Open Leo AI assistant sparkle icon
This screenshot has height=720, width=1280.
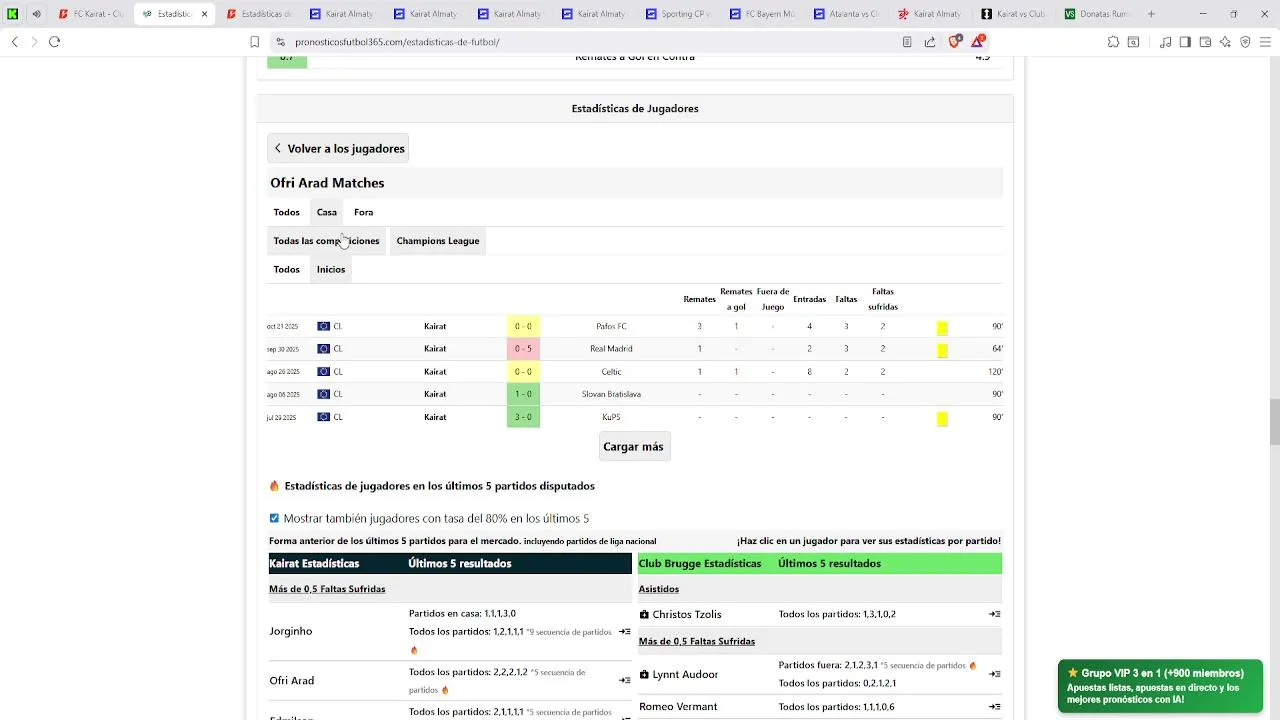click(x=1225, y=42)
